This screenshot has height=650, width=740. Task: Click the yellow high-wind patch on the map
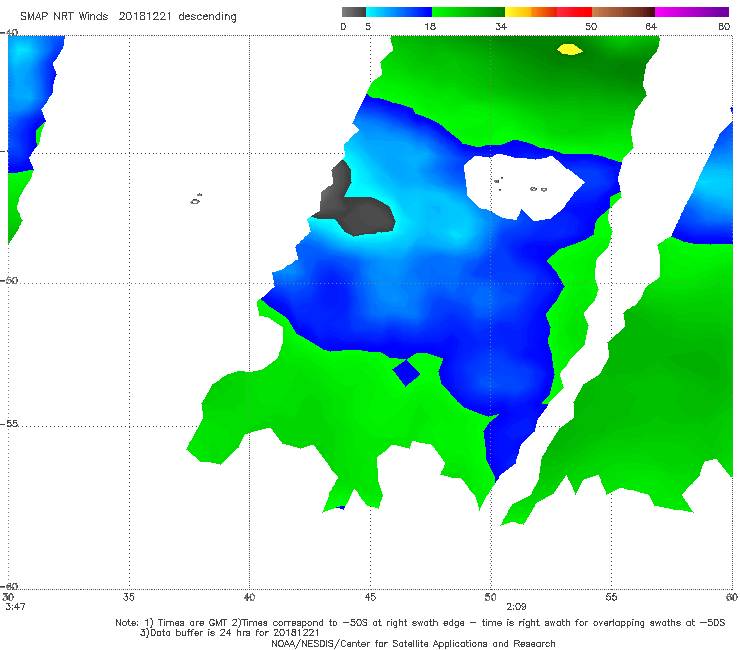[570, 49]
